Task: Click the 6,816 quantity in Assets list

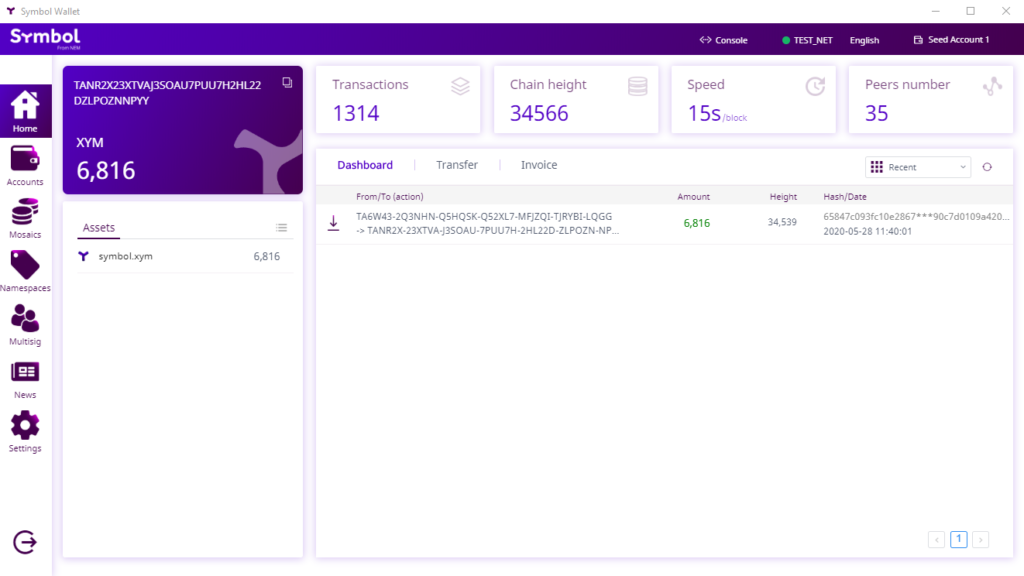Action: pyautogui.click(x=266, y=256)
